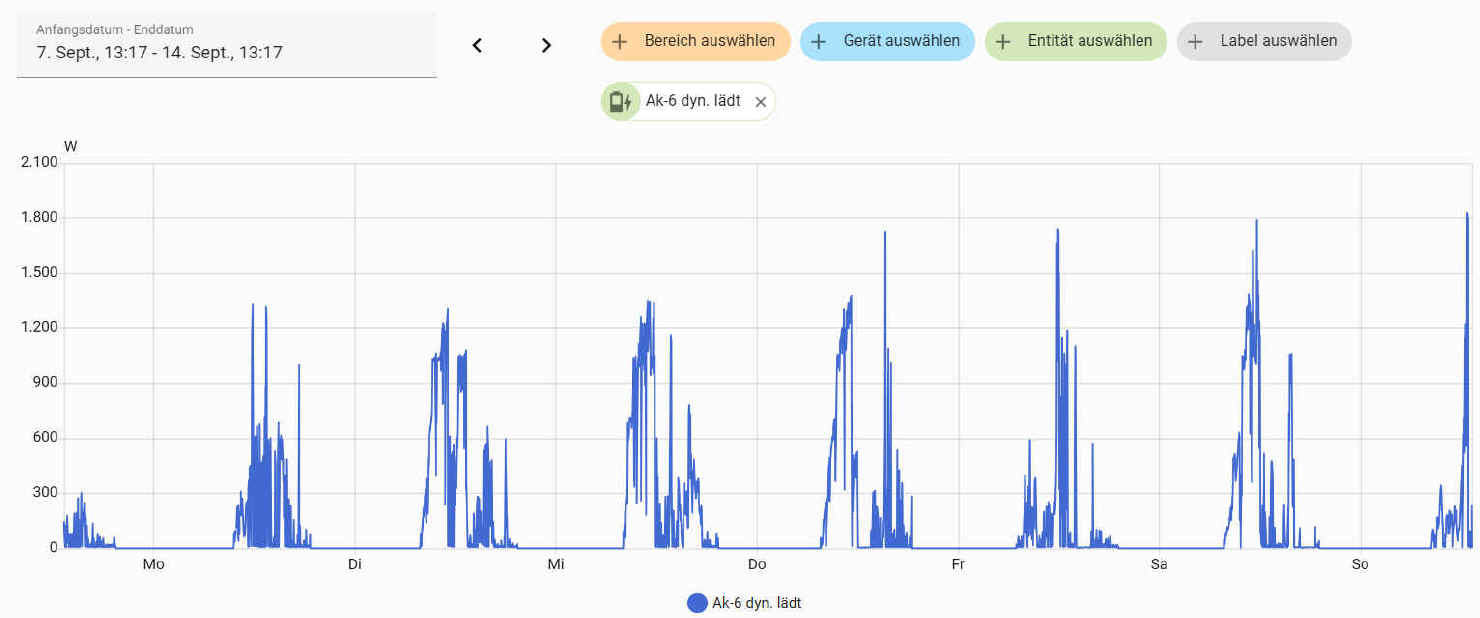Advance to the next time range
Image resolution: width=1480 pixels, height=618 pixels.
point(546,45)
